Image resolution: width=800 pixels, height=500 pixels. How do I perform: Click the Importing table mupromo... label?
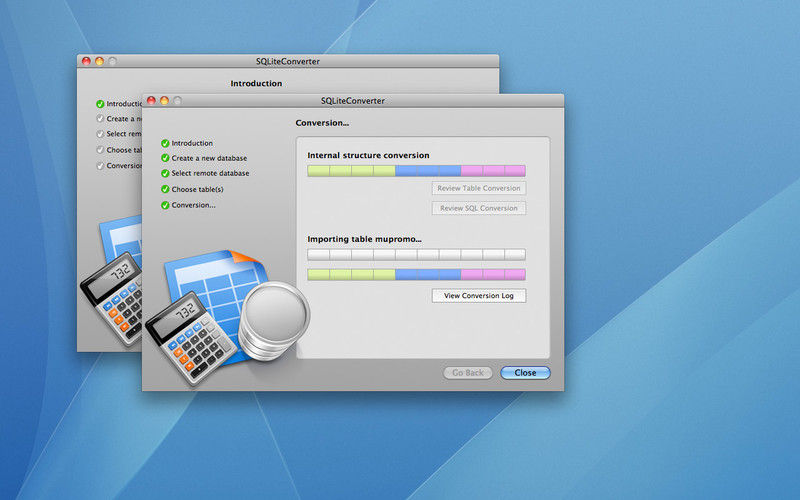coord(364,239)
